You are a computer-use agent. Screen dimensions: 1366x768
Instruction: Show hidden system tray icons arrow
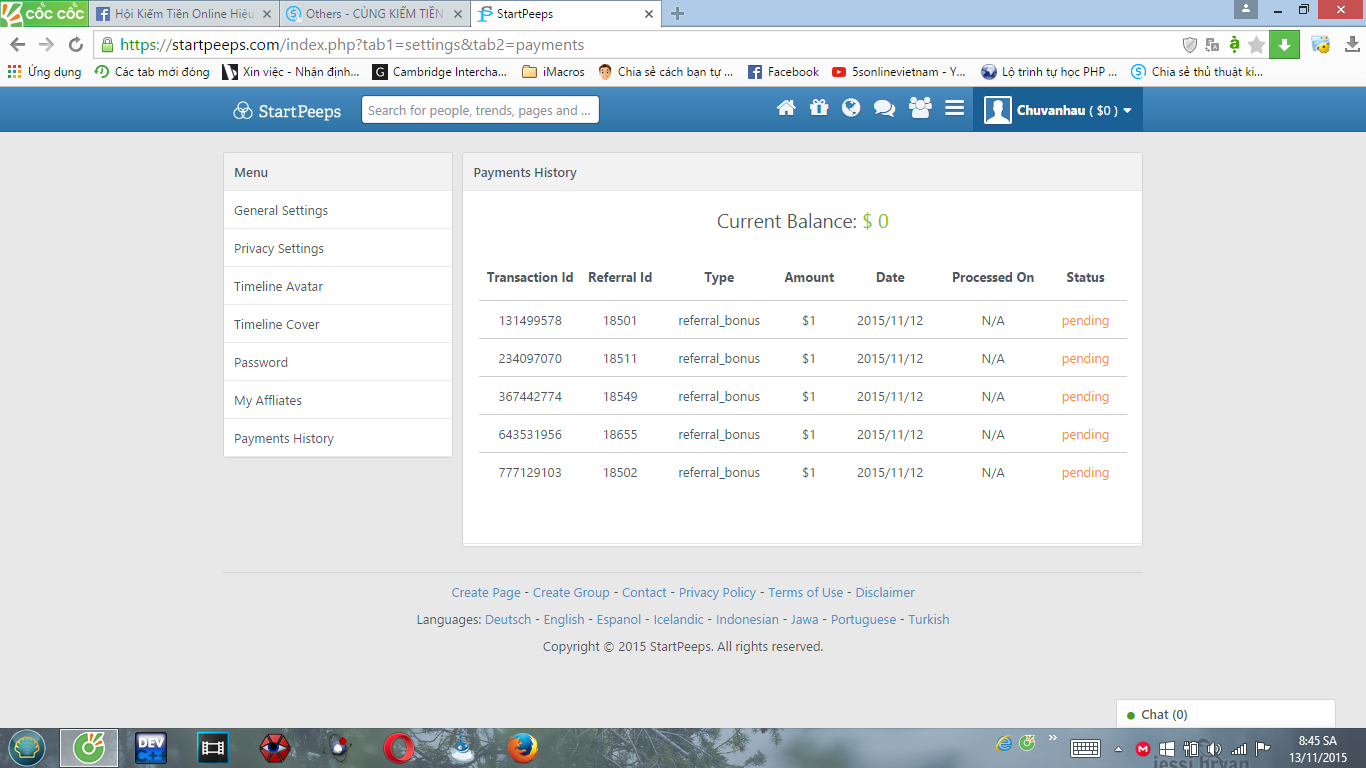[x=1118, y=748]
